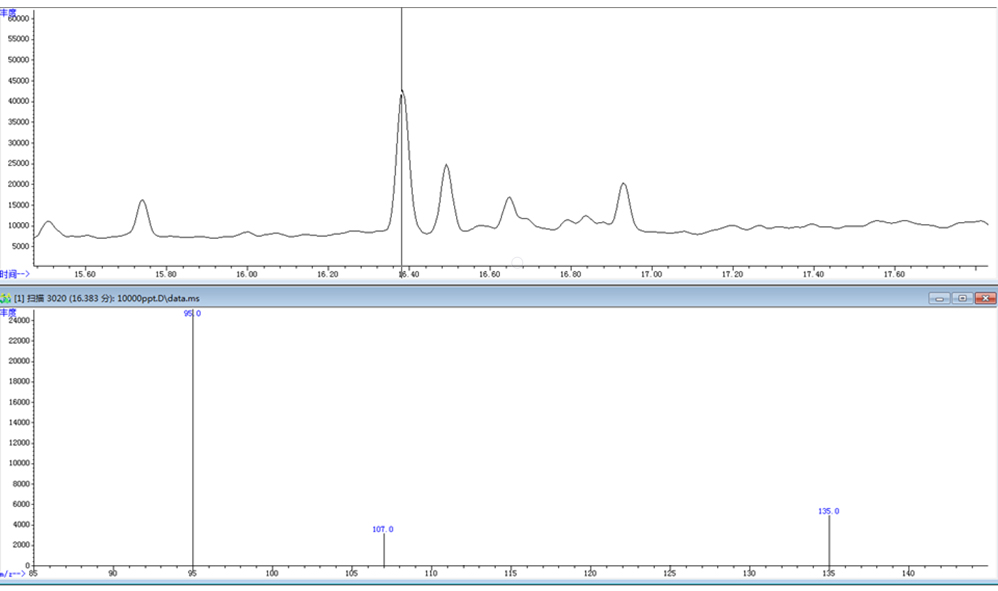998x591 pixels.
Task: Minimize the mass spectrum scan window
Action: coord(939,298)
